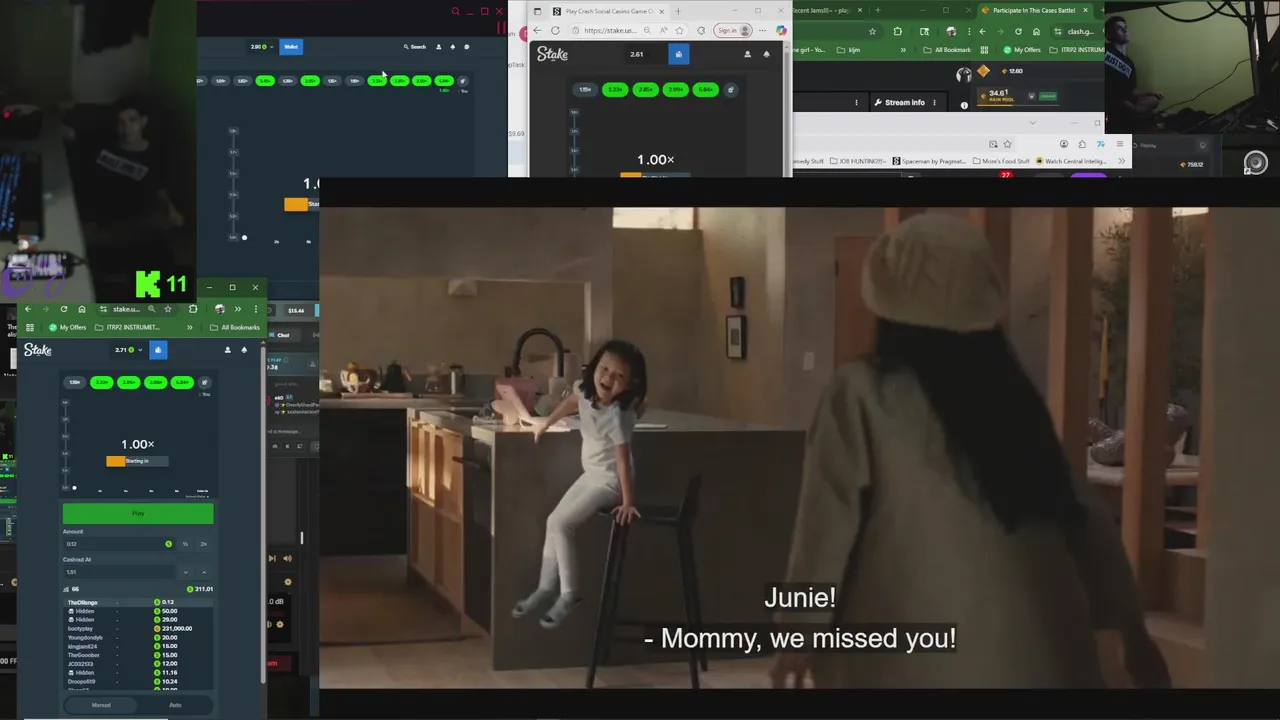Viewport: 1280px width, 720px height.
Task: Select the 3.33x multiplier pill in bottom-left Stake window
Action: (x=102, y=382)
